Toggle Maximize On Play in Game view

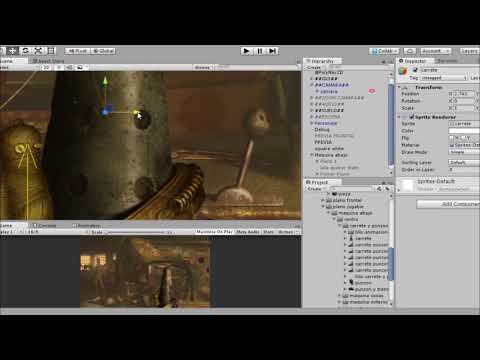(x=214, y=232)
